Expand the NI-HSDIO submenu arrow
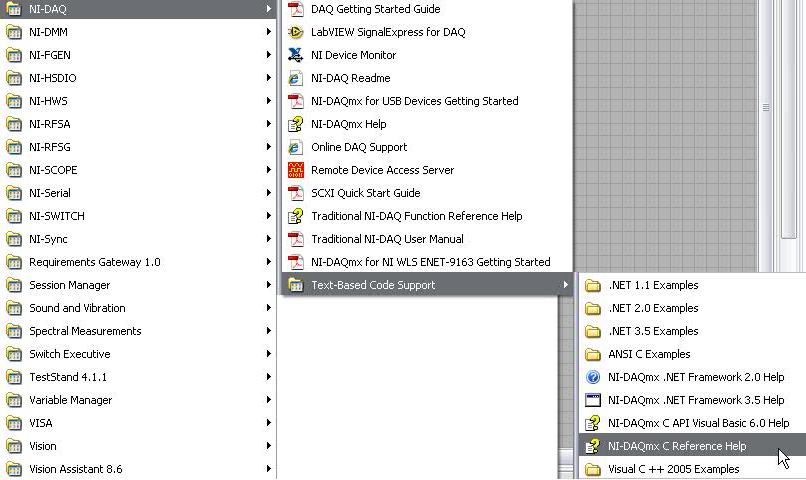Viewport: 806px width, 480px height. click(268, 78)
